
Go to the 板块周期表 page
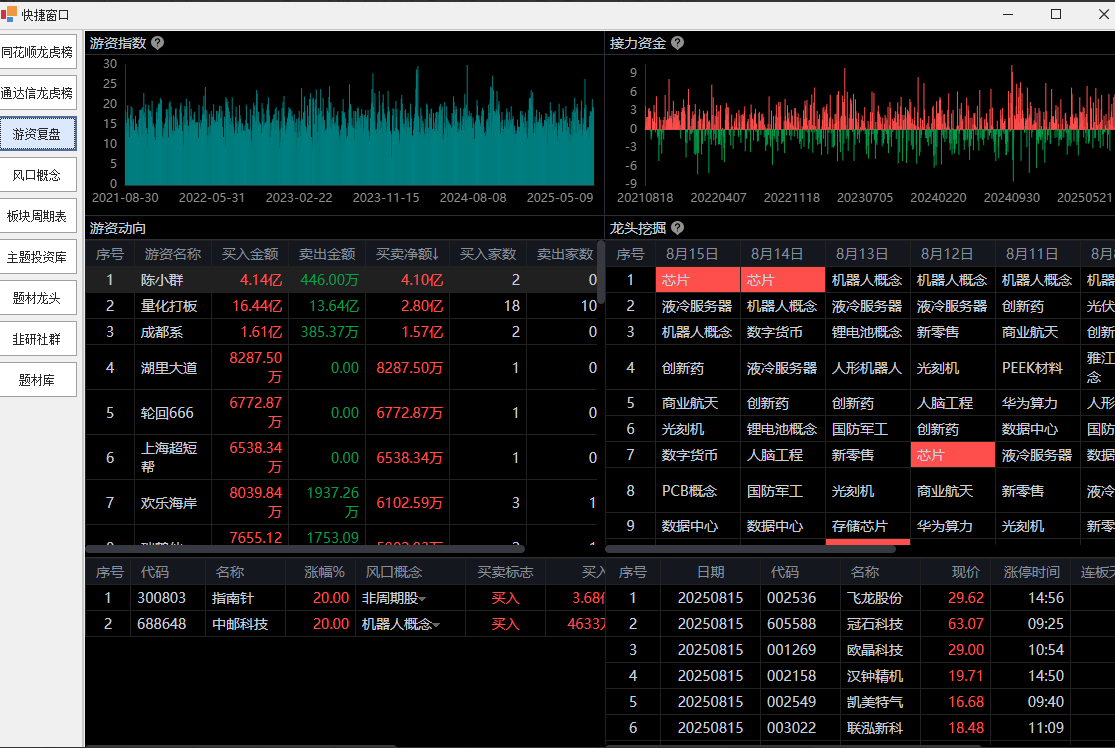tap(38, 216)
